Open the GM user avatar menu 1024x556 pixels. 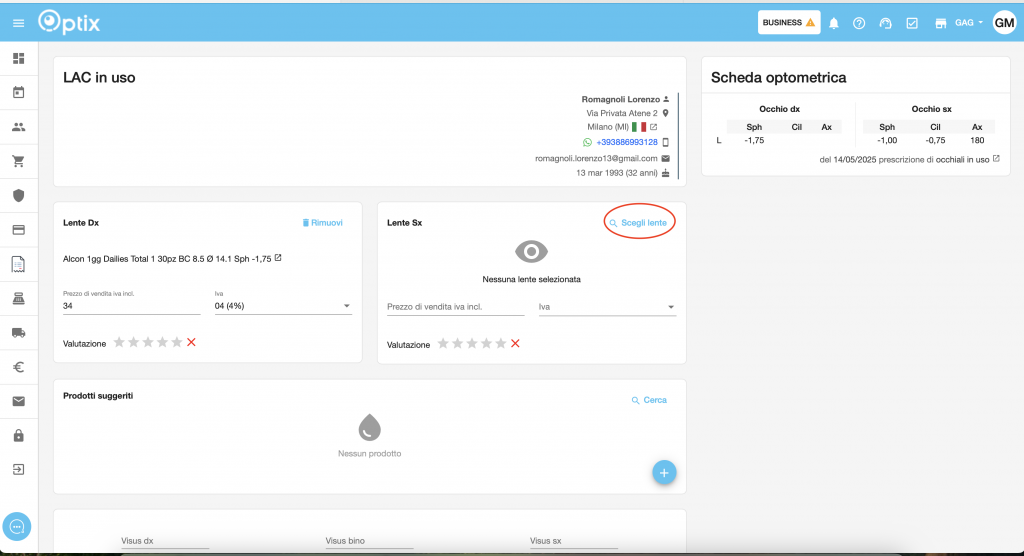pyautogui.click(x=1004, y=23)
